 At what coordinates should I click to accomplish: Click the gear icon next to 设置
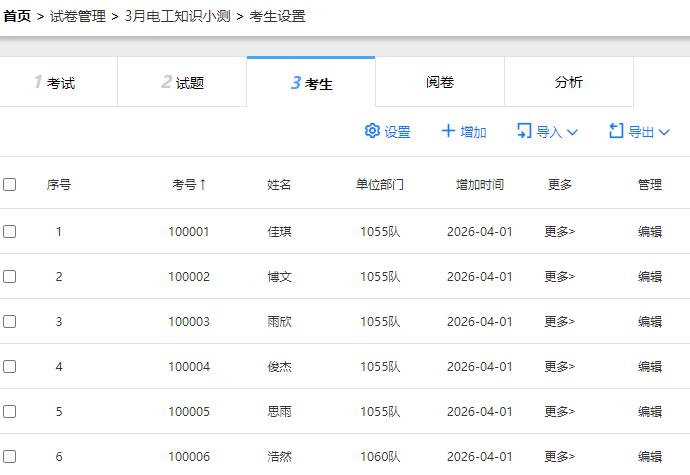coord(372,131)
